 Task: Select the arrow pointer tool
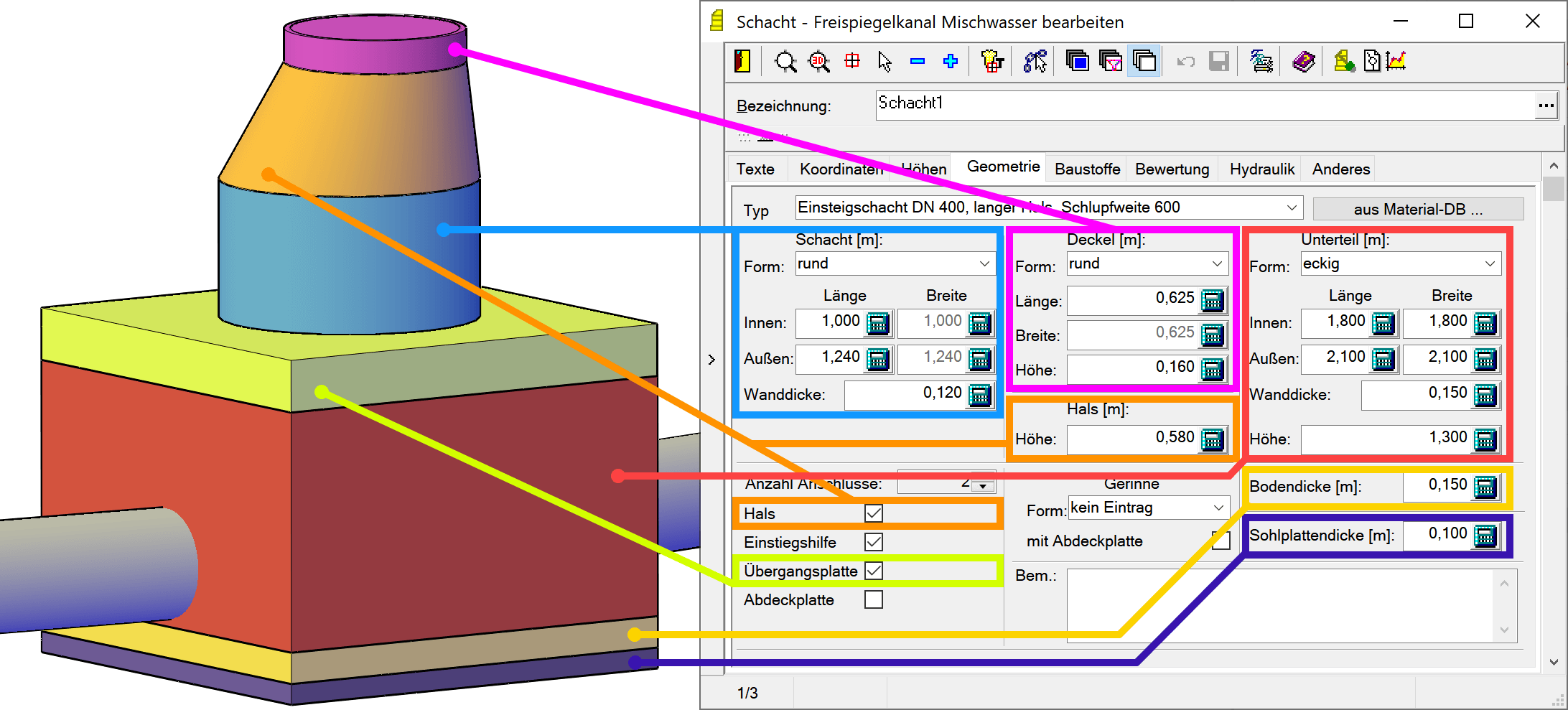(885, 62)
